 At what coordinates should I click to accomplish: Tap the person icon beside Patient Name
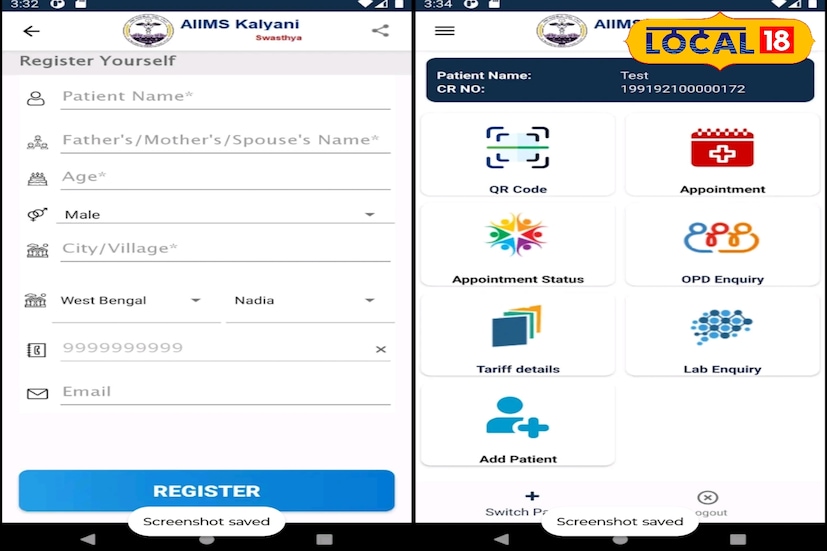coord(36,98)
